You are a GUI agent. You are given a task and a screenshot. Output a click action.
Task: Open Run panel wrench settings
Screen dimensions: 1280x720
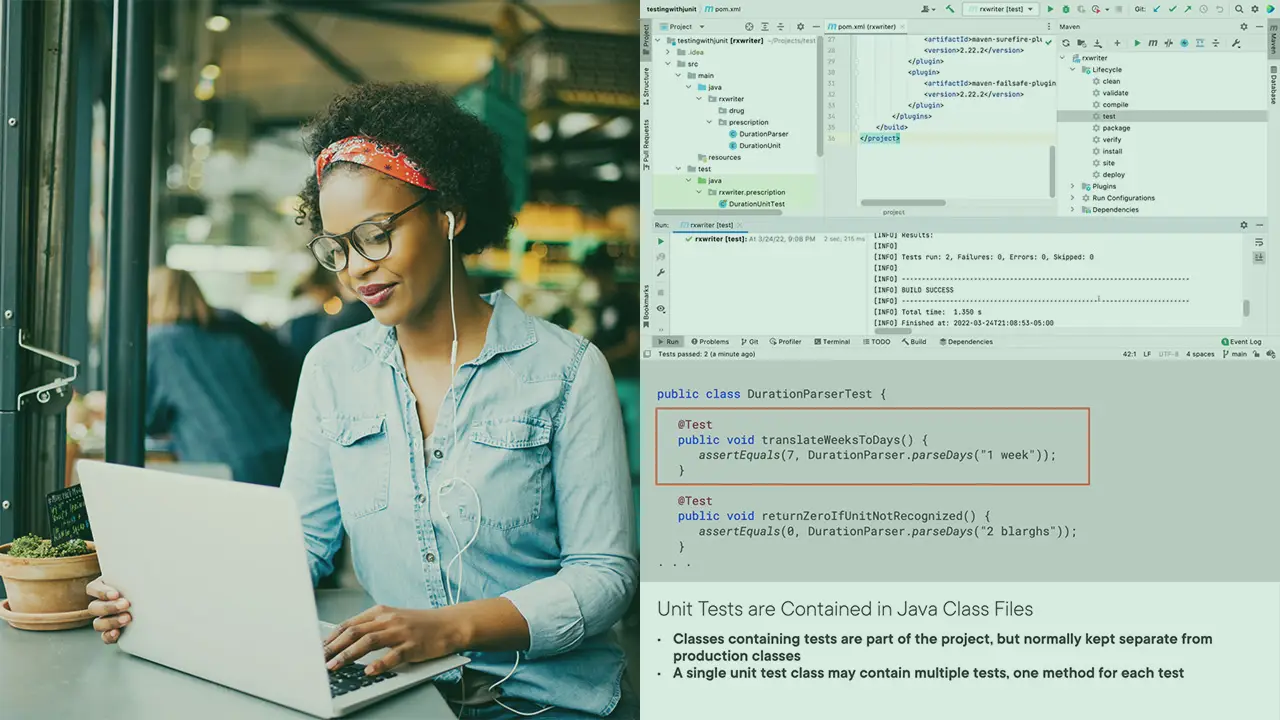point(660,273)
